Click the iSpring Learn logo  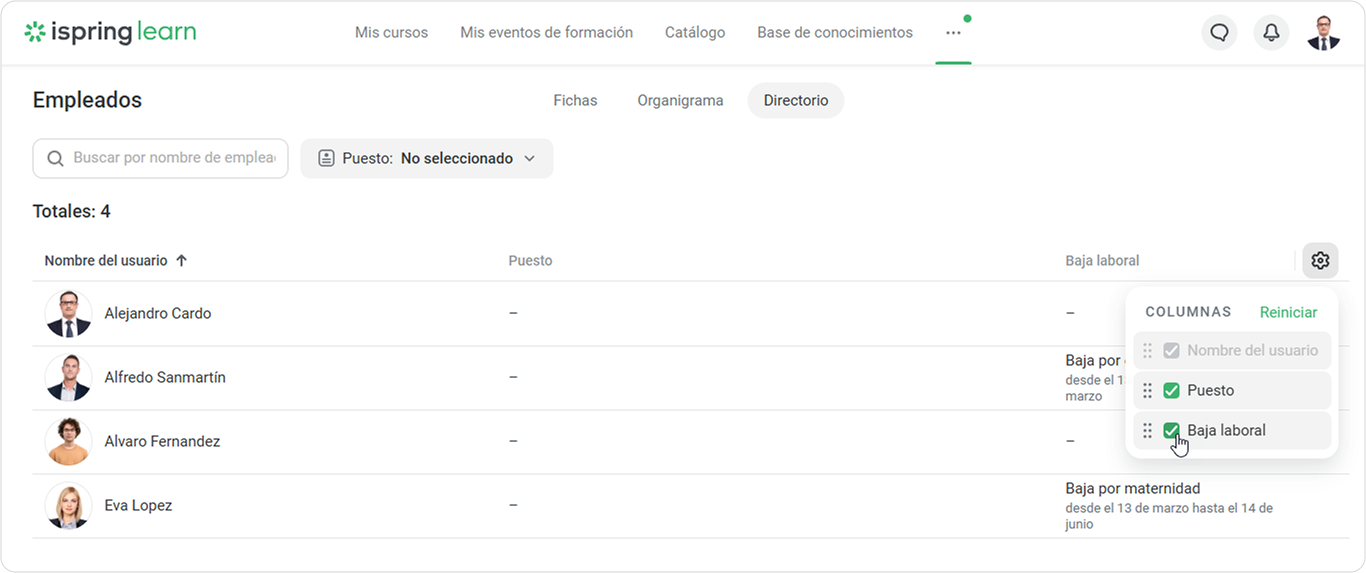(x=110, y=32)
